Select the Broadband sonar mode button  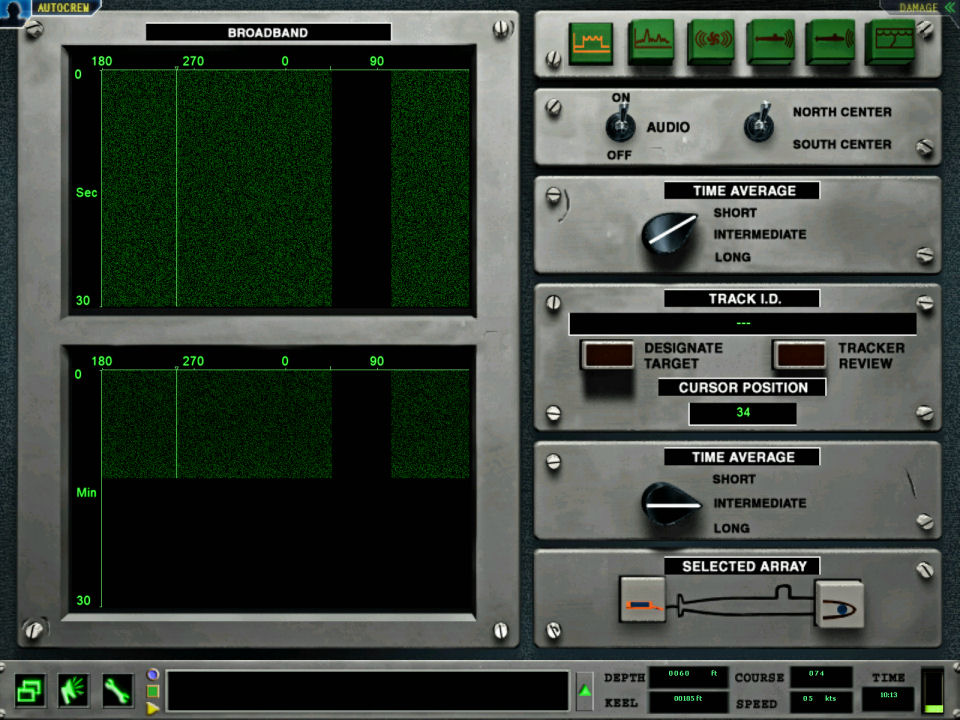click(x=591, y=42)
